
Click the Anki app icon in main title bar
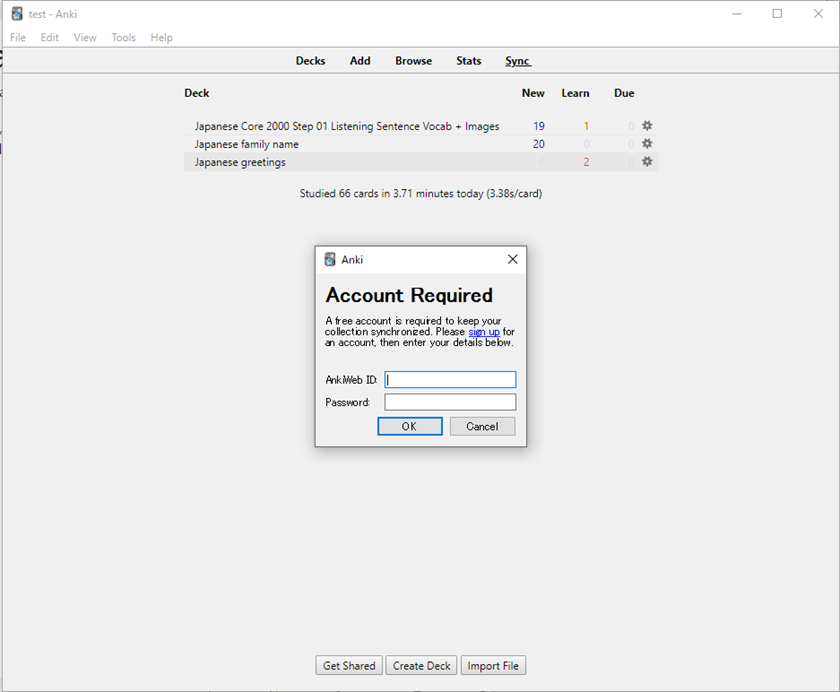tap(17, 14)
